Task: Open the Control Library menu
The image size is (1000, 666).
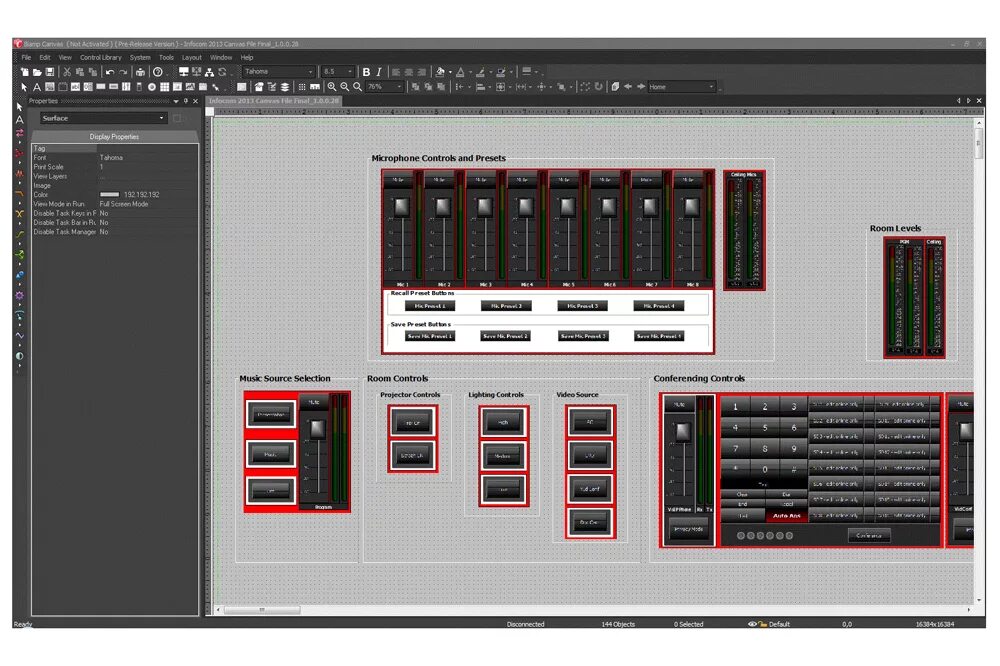Action: click(x=101, y=57)
